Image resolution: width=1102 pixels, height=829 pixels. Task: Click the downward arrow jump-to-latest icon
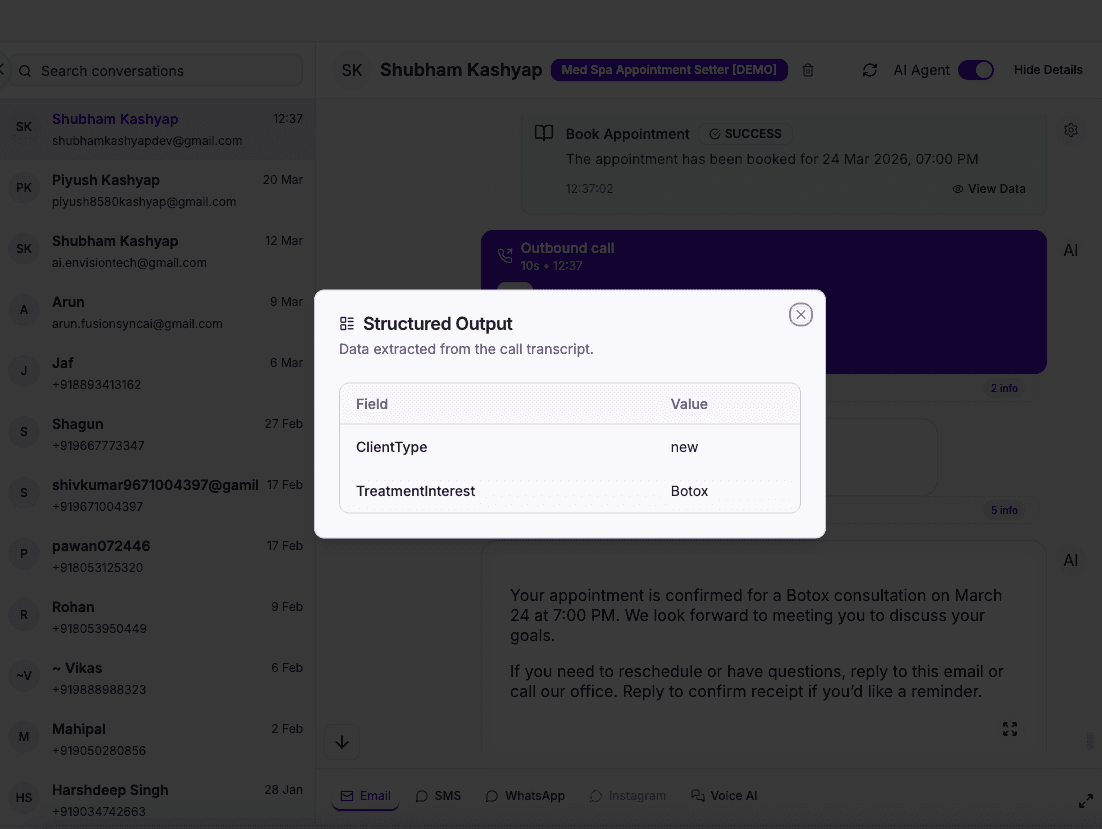click(x=342, y=742)
